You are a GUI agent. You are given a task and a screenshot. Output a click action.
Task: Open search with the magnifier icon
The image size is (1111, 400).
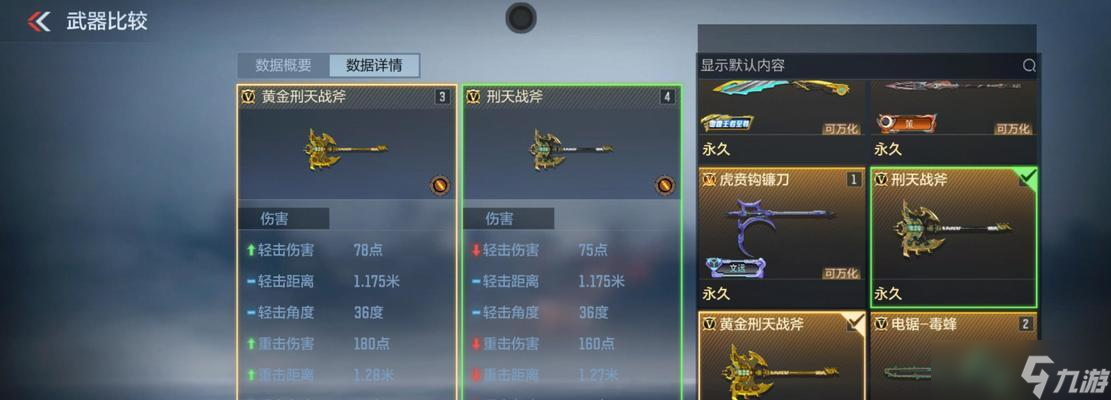(x=1029, y=66)
